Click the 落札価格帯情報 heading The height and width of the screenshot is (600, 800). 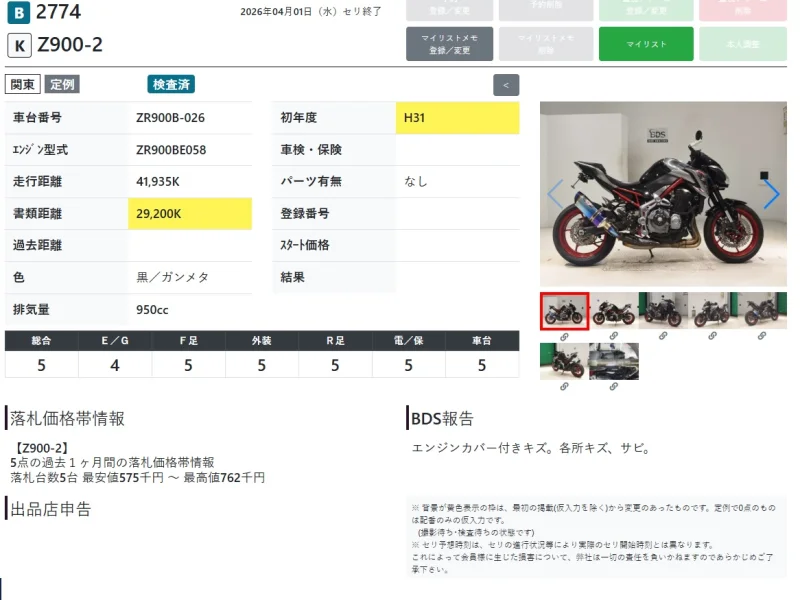click(x=67, y=419)
